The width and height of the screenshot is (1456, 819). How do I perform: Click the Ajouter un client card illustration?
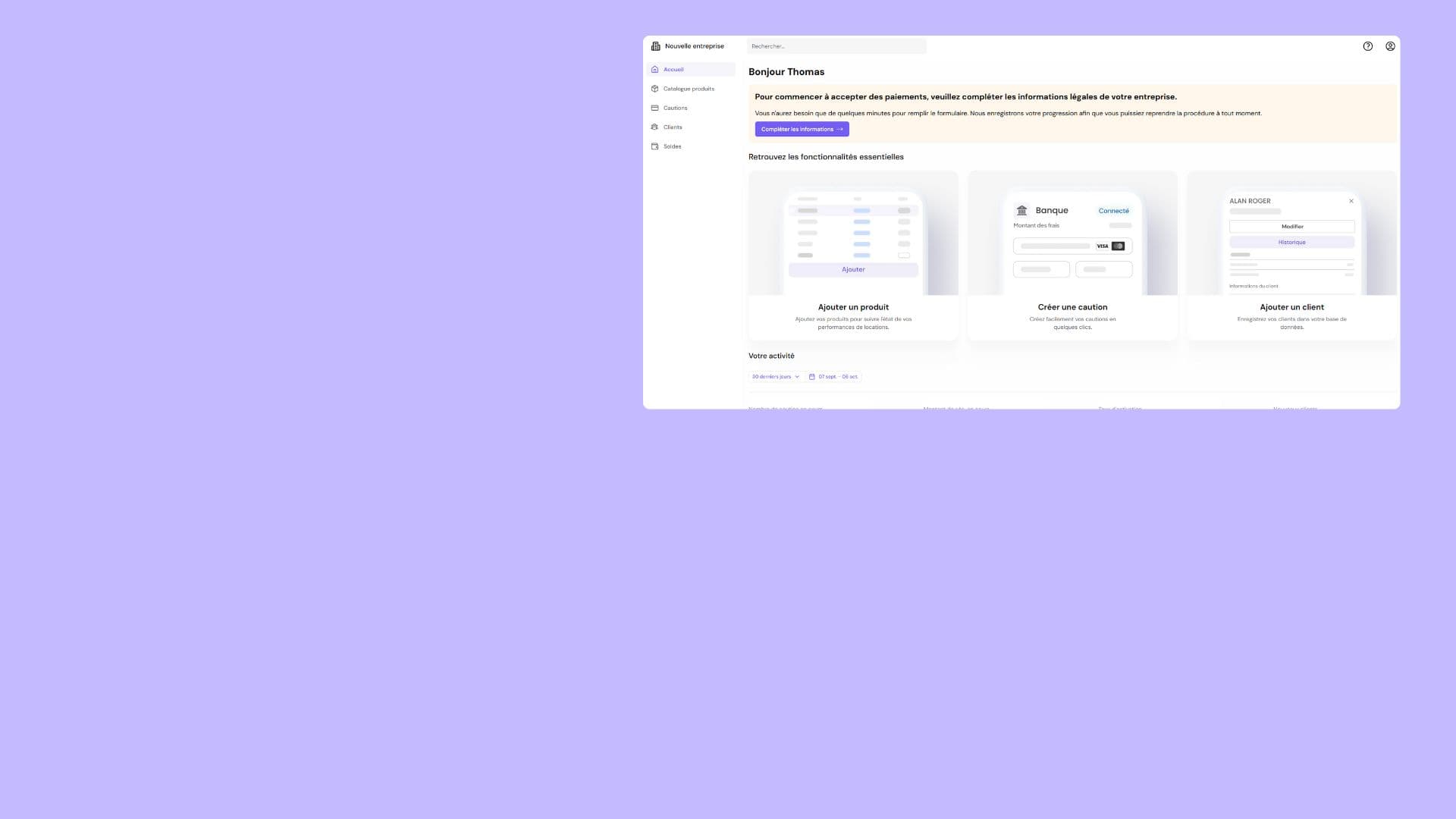[1291, 234]
